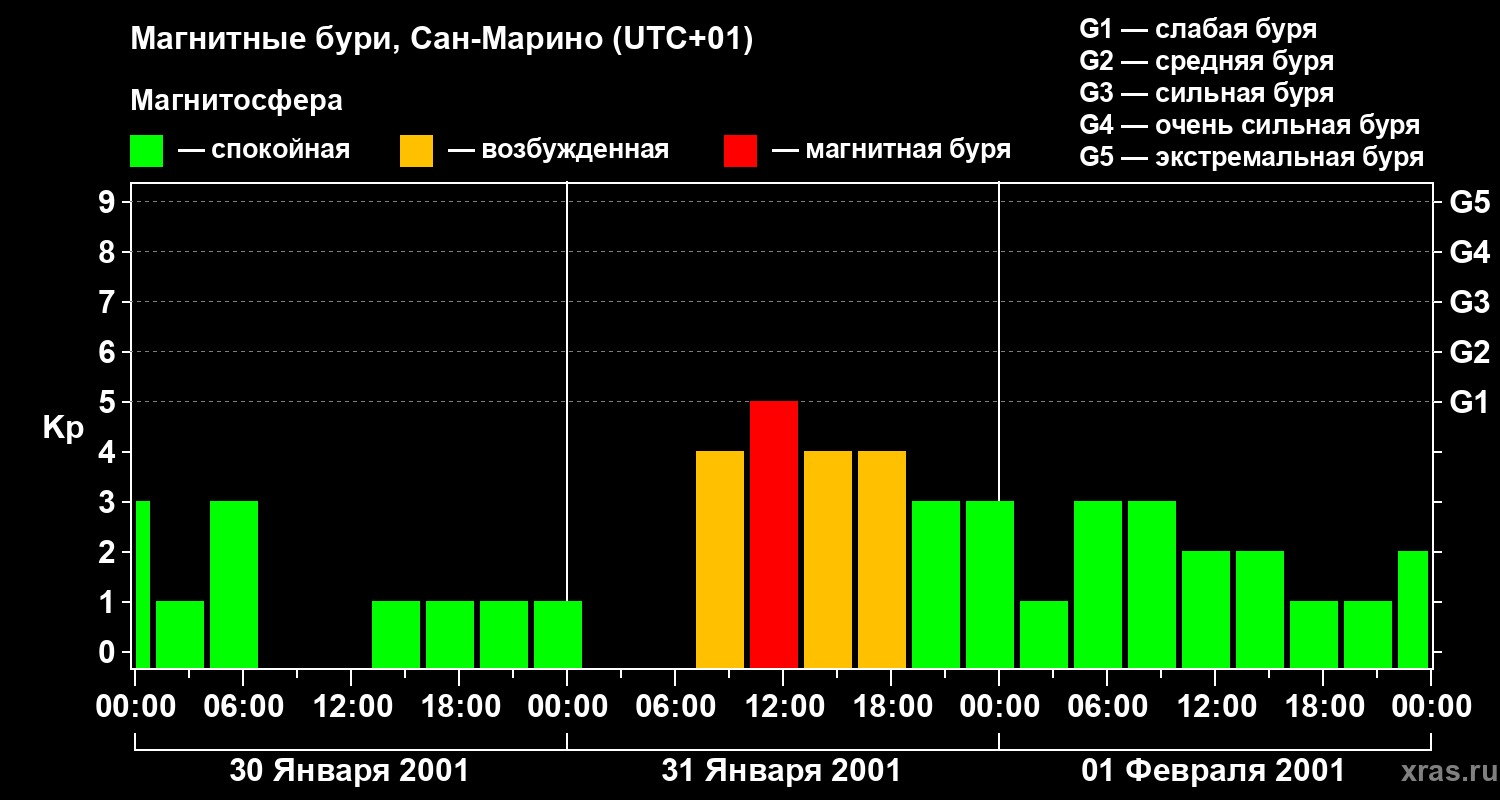Screen dimensions: 1500x800
Task: Click the right-axis 'G1' label
Action: pyautogui.click(x=1469, y=402)
